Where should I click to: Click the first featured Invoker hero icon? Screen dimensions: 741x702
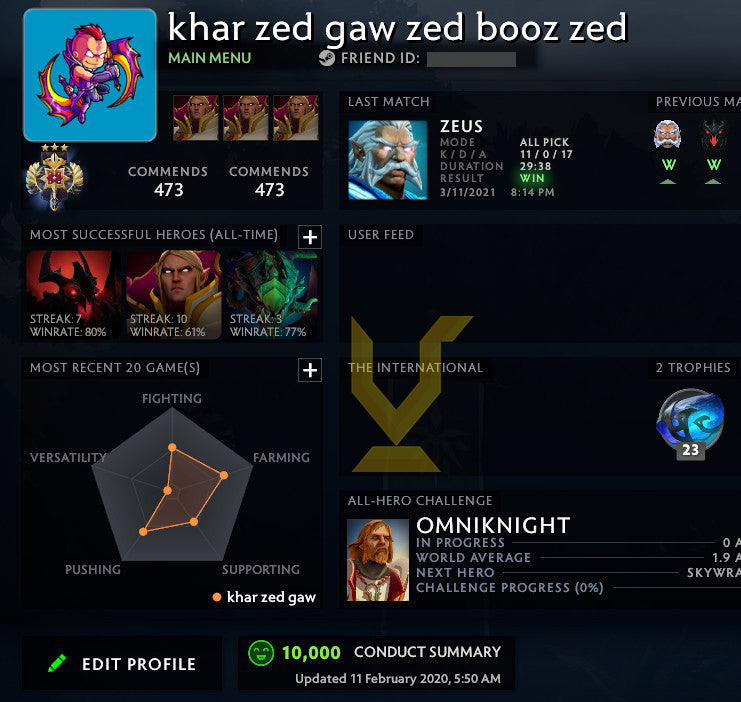196,118
